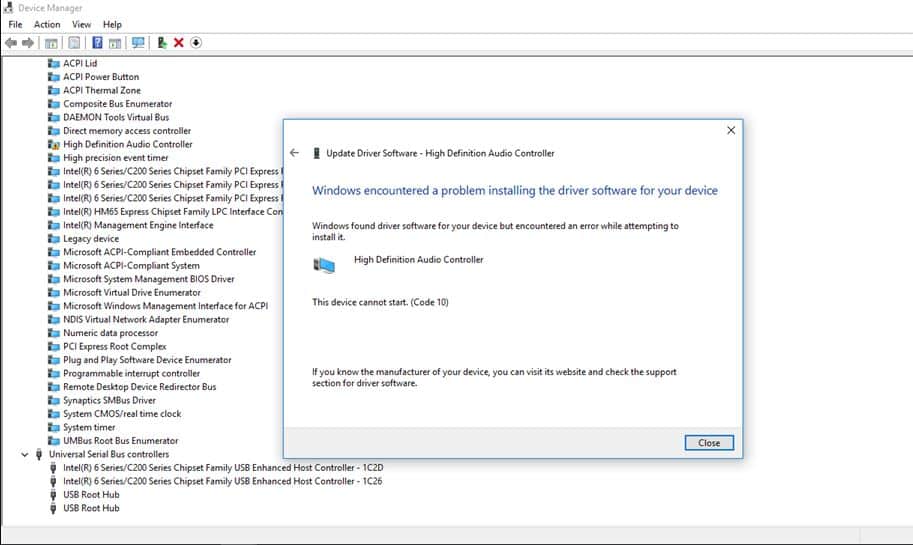
Task: Click the Close button in the driver dialog
Action: tap(709, 443)
